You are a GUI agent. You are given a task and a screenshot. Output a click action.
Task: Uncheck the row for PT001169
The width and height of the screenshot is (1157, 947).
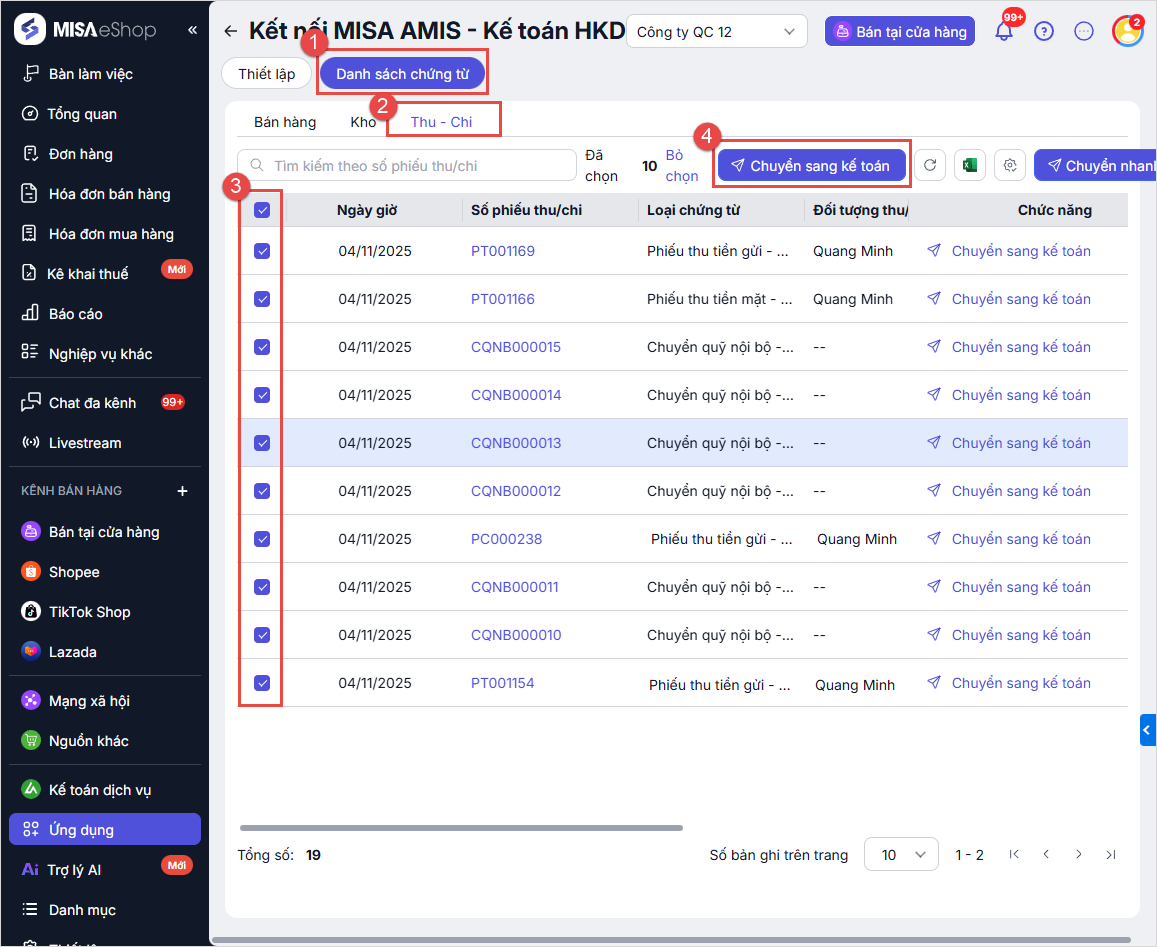pyautogui.click(x=262, y=251)
